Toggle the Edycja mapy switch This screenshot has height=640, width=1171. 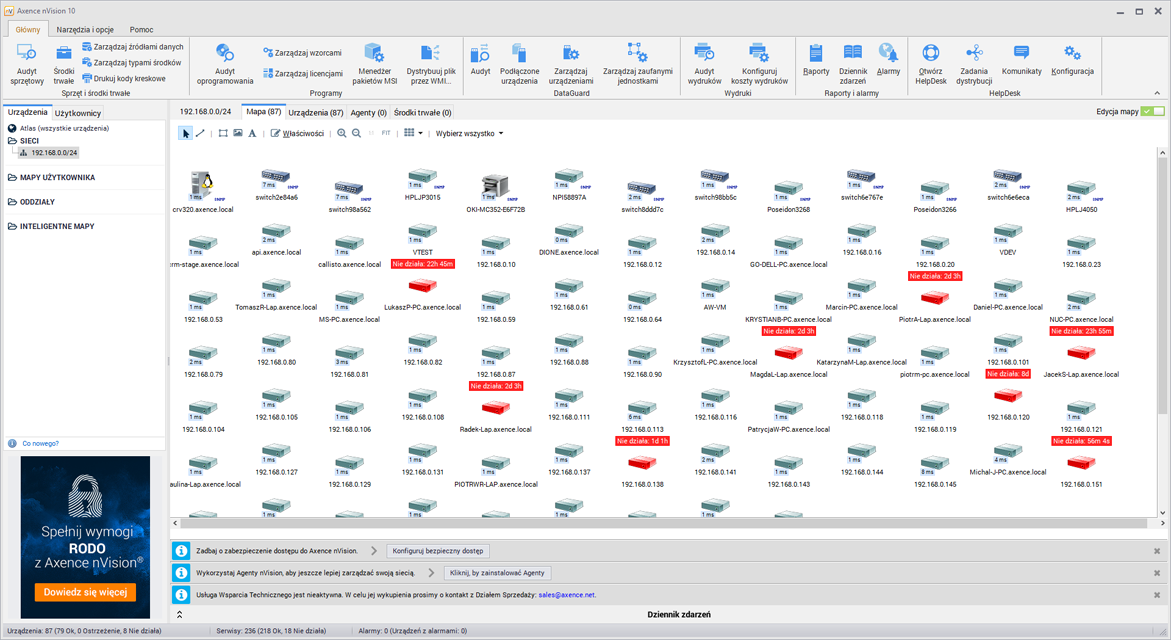[x=1152, y=111]
